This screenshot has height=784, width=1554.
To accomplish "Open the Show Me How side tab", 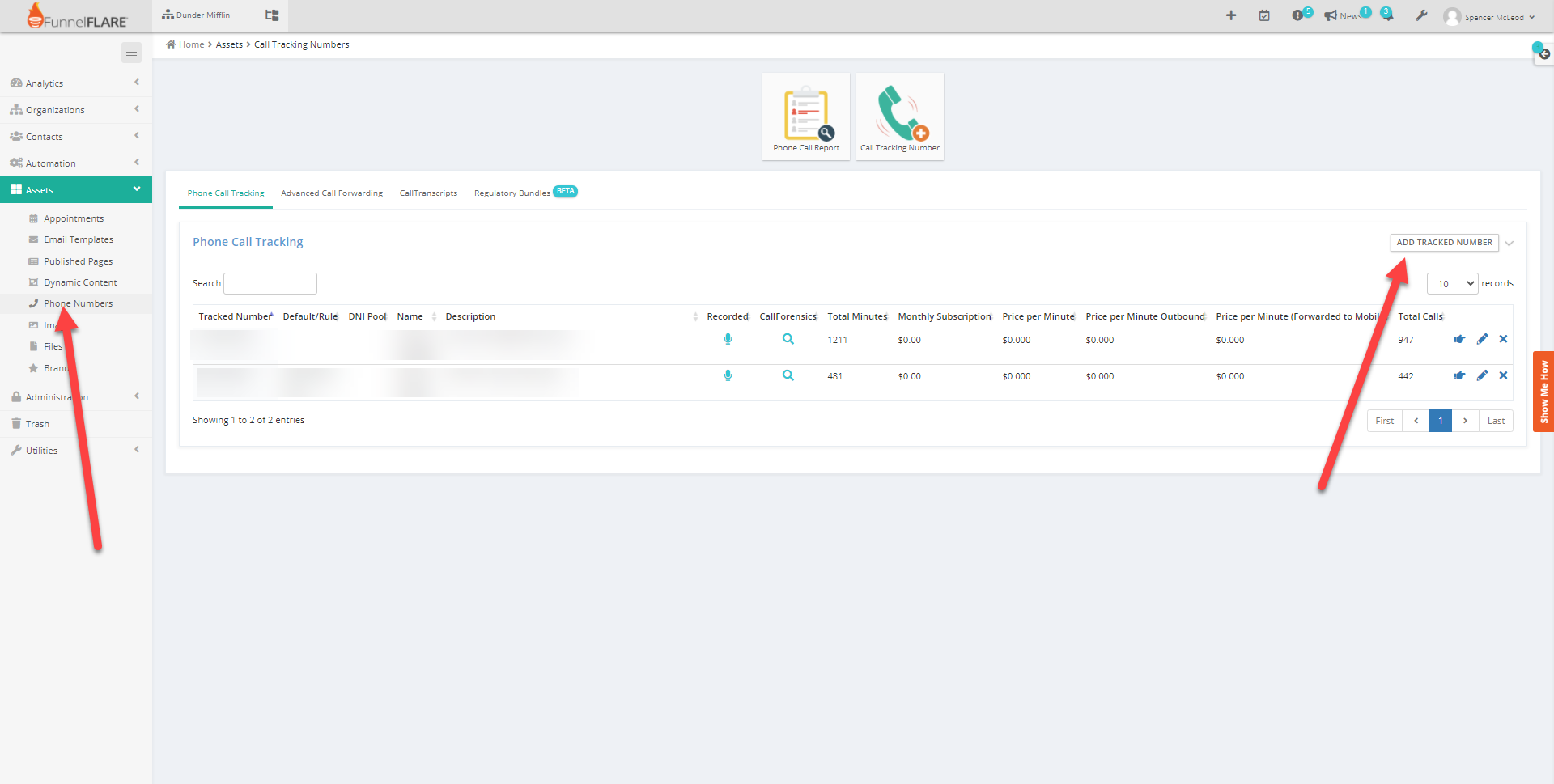I will [x=1543, y=392].
